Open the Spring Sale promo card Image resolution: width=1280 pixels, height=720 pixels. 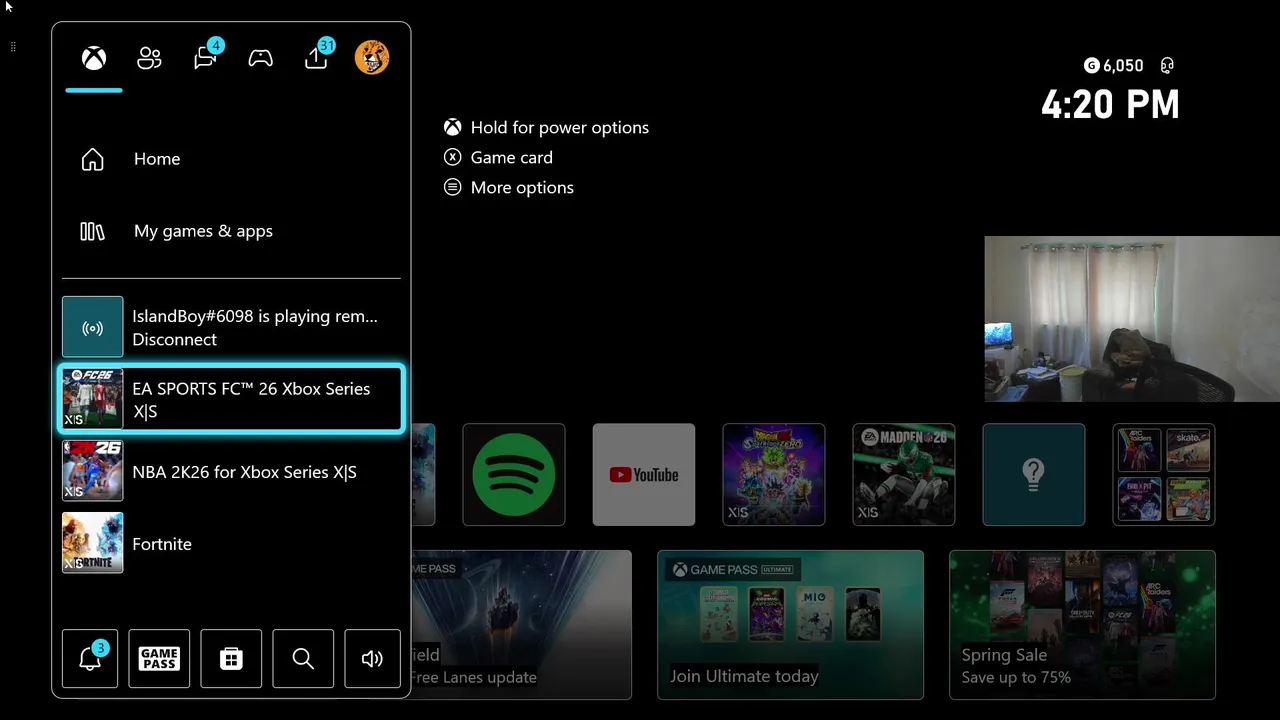point(1082,624)
